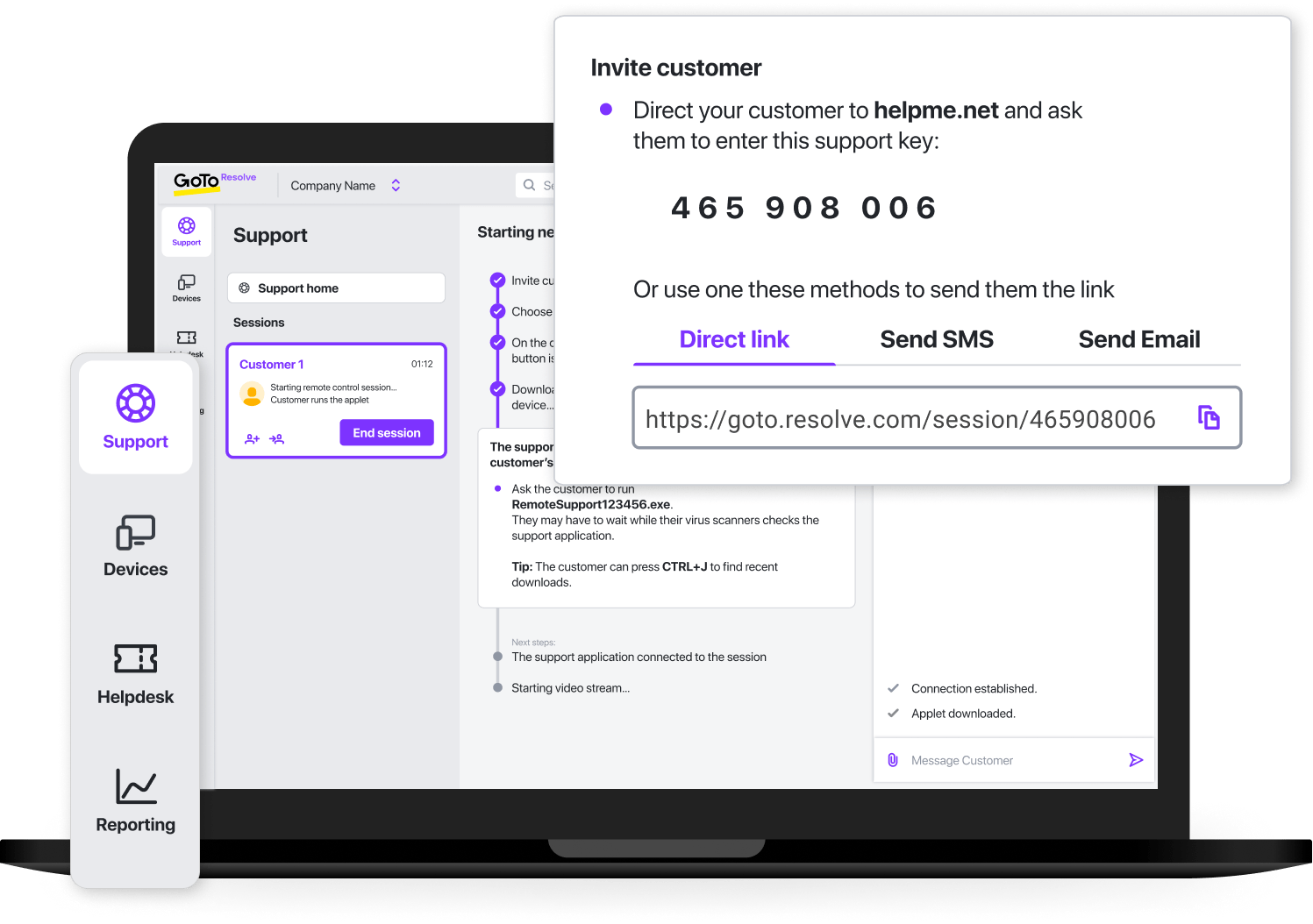Click the session link field
Image resolution: width=1313 pixels, height=924 pixels.
(x=937, y=417)
